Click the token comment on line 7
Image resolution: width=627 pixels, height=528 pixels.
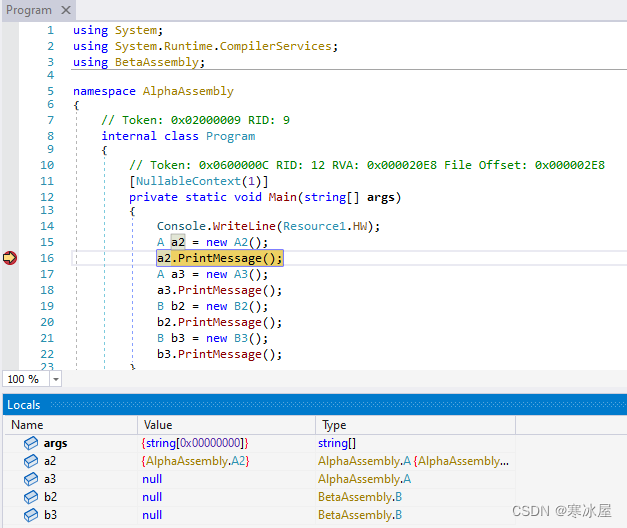[196, 120]
